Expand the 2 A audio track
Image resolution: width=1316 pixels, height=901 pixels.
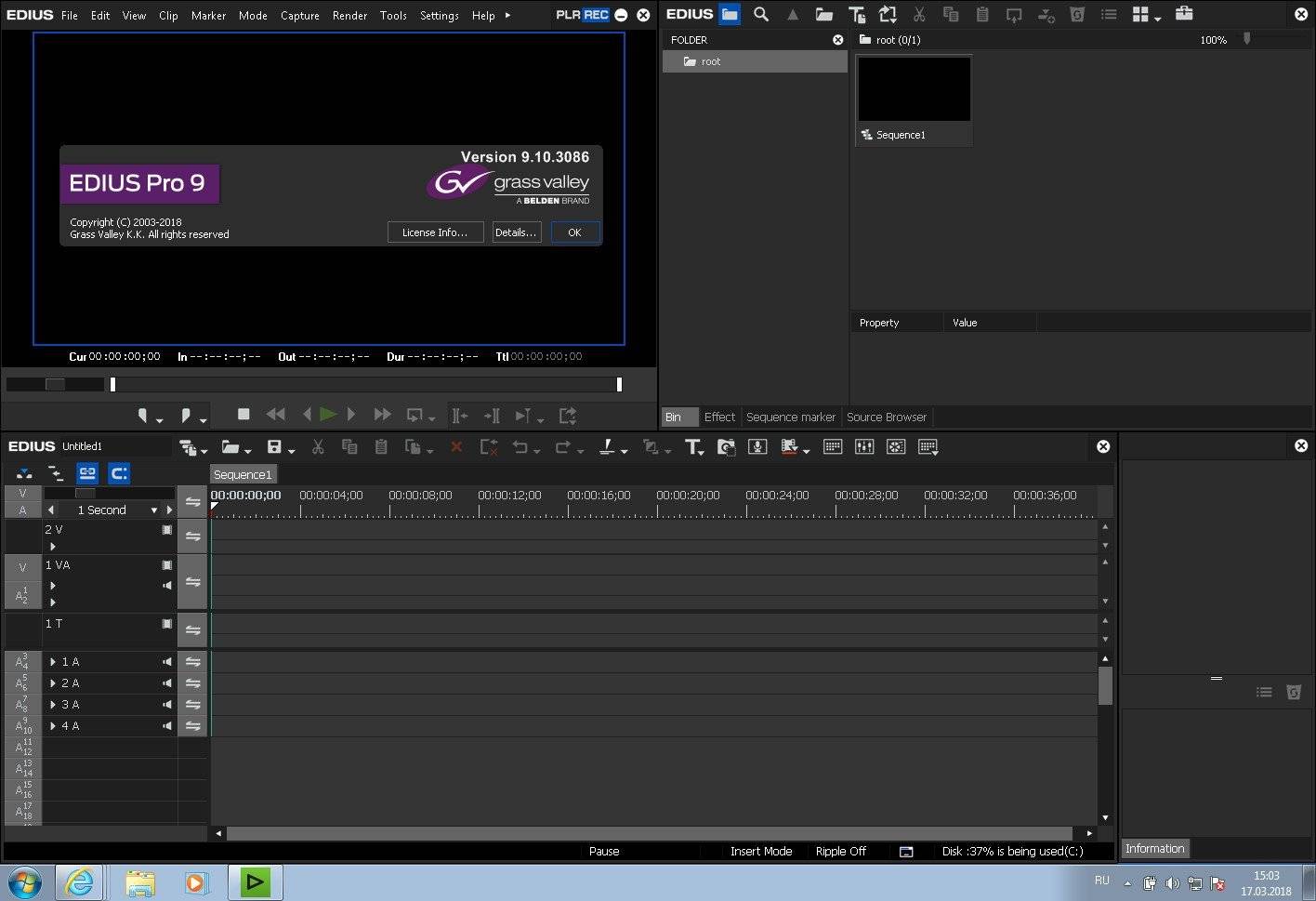click(x=53, y=683)
